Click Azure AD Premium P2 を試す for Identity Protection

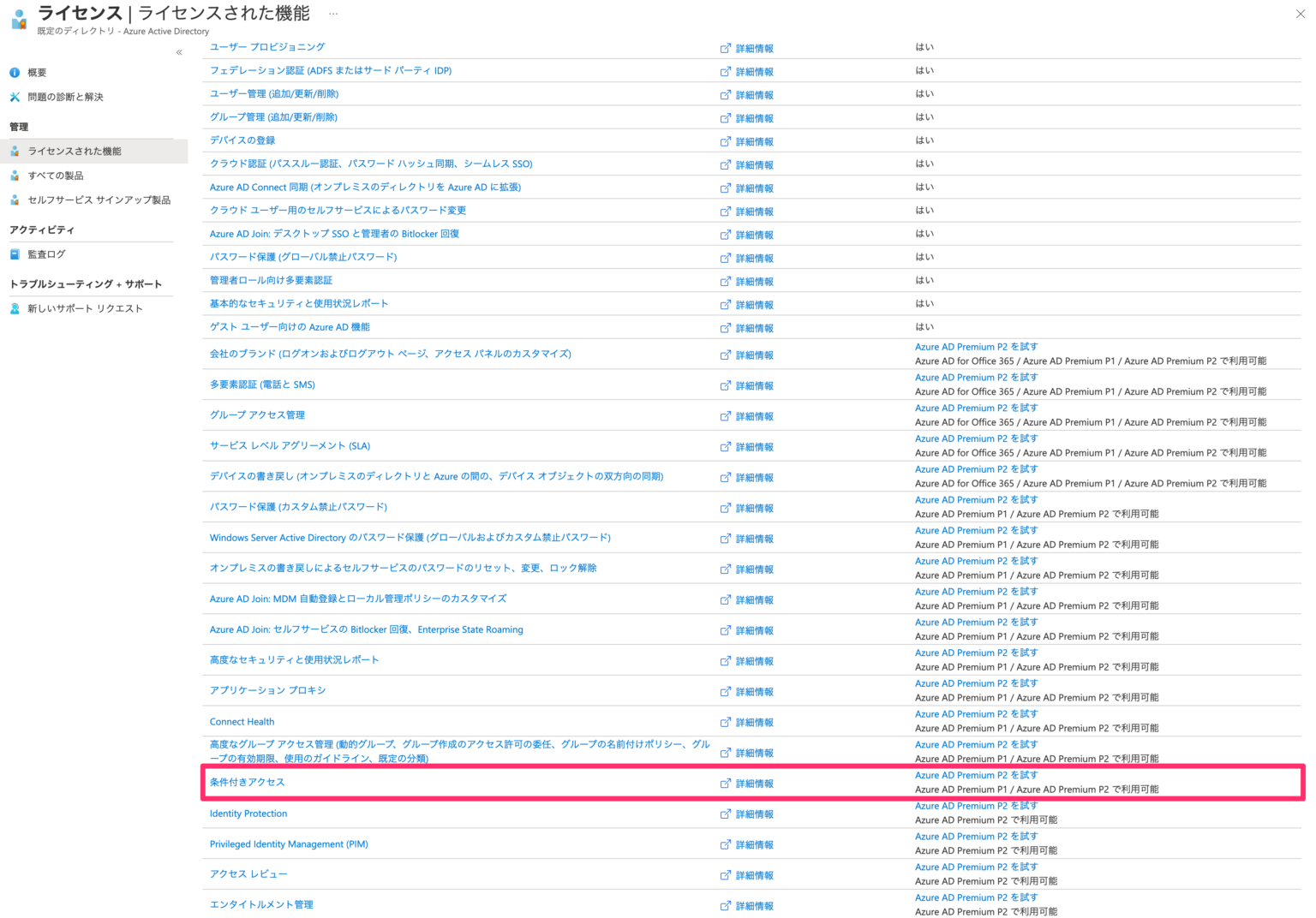click(x=976, y=805)
